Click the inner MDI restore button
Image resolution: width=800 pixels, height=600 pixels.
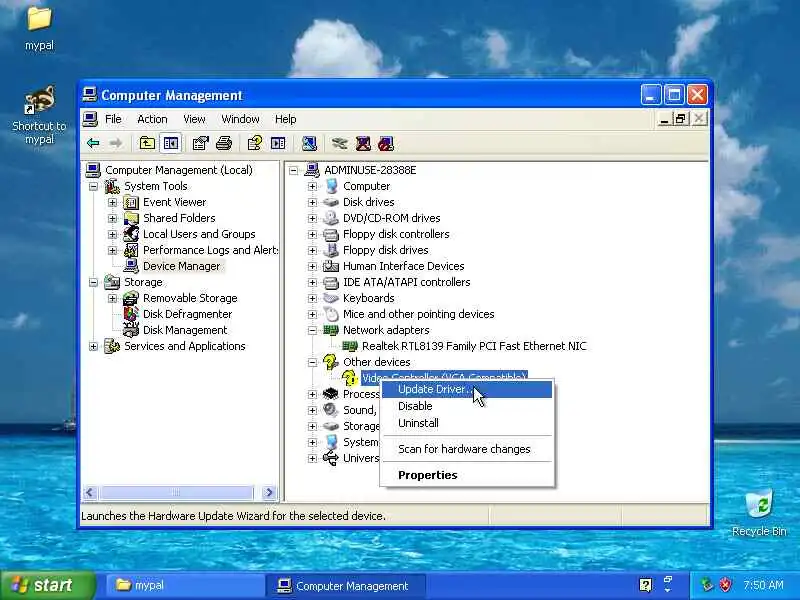pyautogui.click(x=681, y=119)
